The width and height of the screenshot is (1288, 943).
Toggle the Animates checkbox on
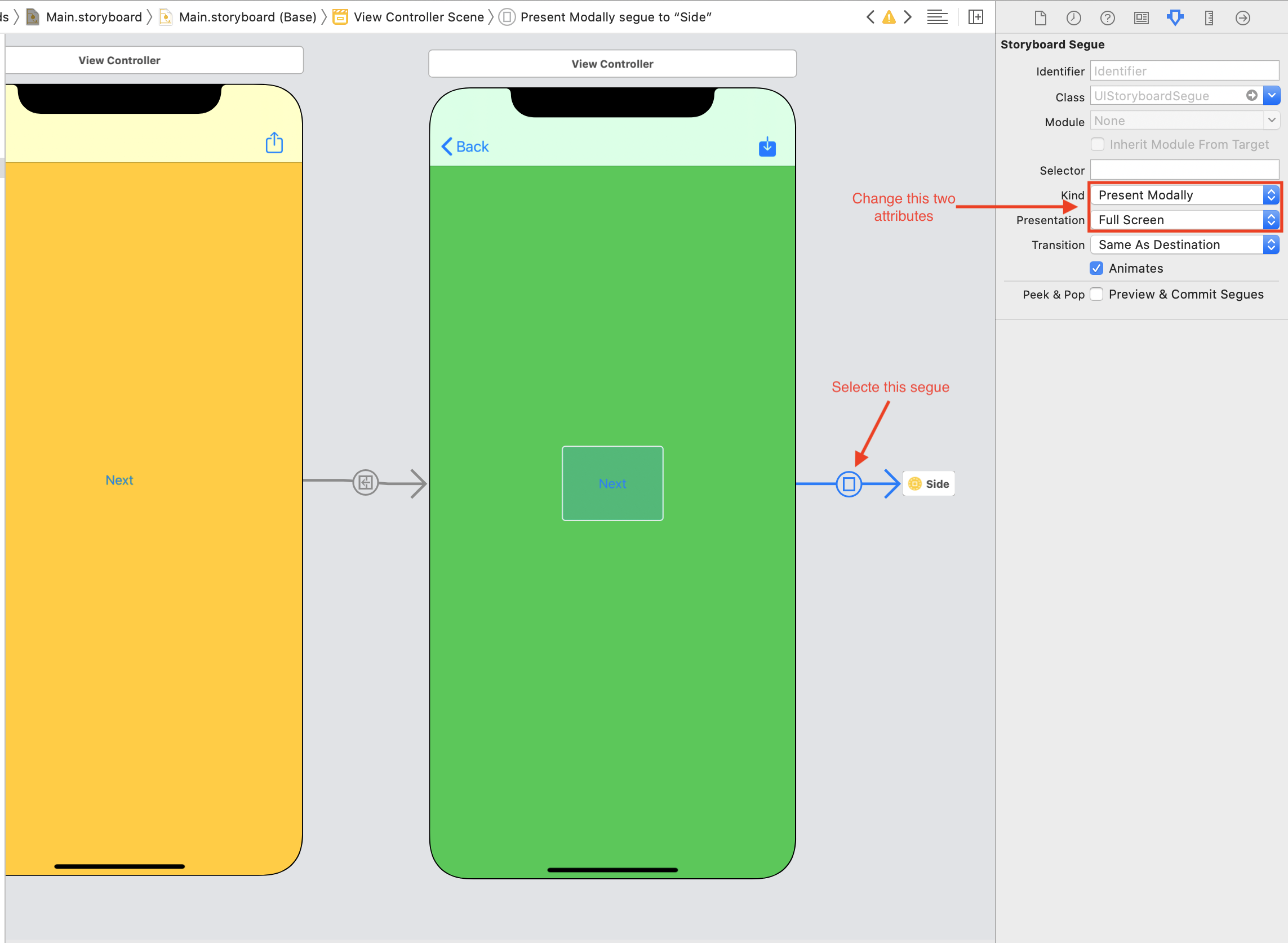[1097, 268]
